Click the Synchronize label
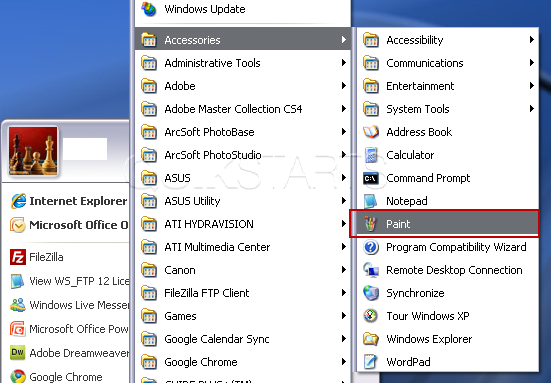The image size is (551, 383). [x=415, y=293]
